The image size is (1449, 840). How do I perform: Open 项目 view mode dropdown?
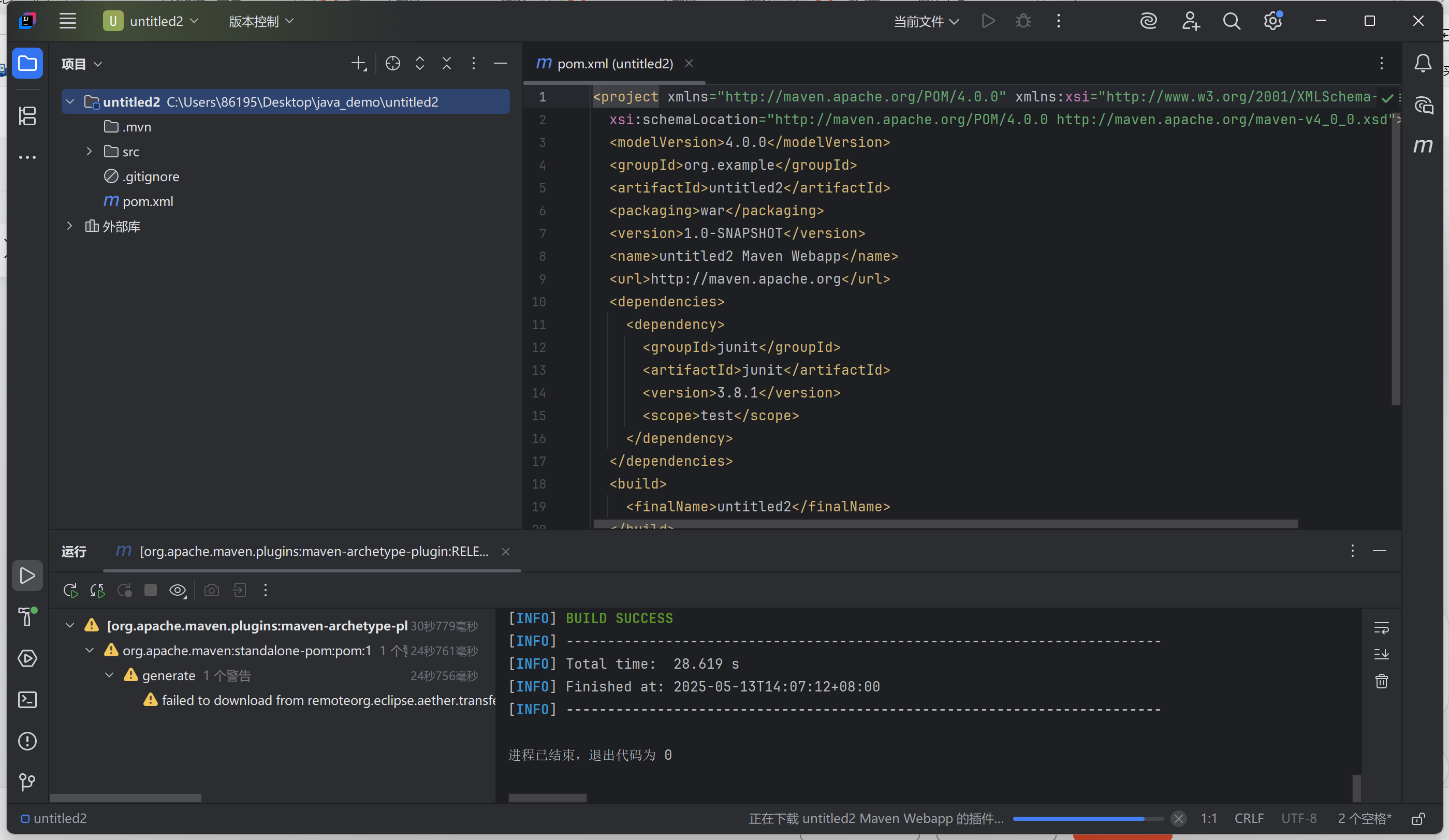[x=82, y=63]
